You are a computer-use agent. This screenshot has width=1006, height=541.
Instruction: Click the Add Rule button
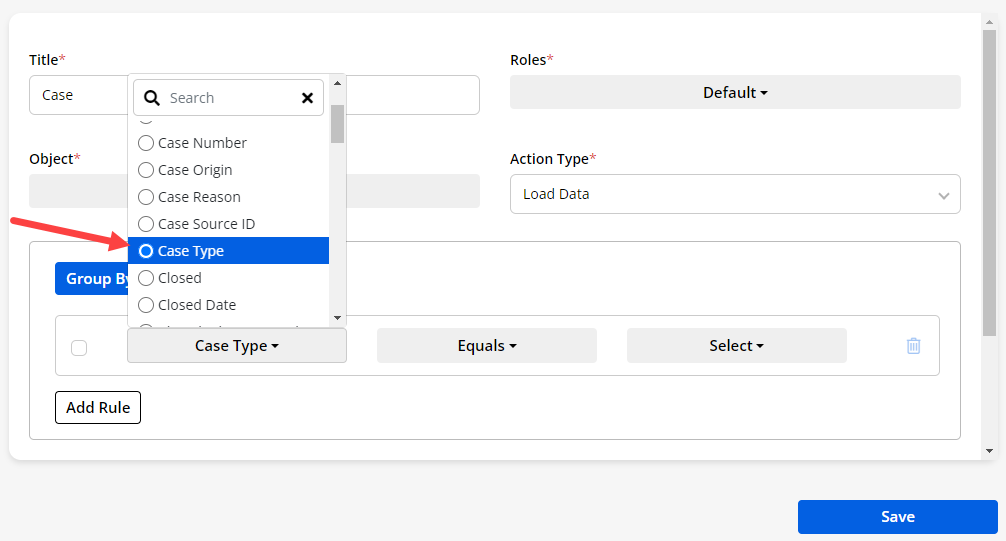(x=98, y=408)
